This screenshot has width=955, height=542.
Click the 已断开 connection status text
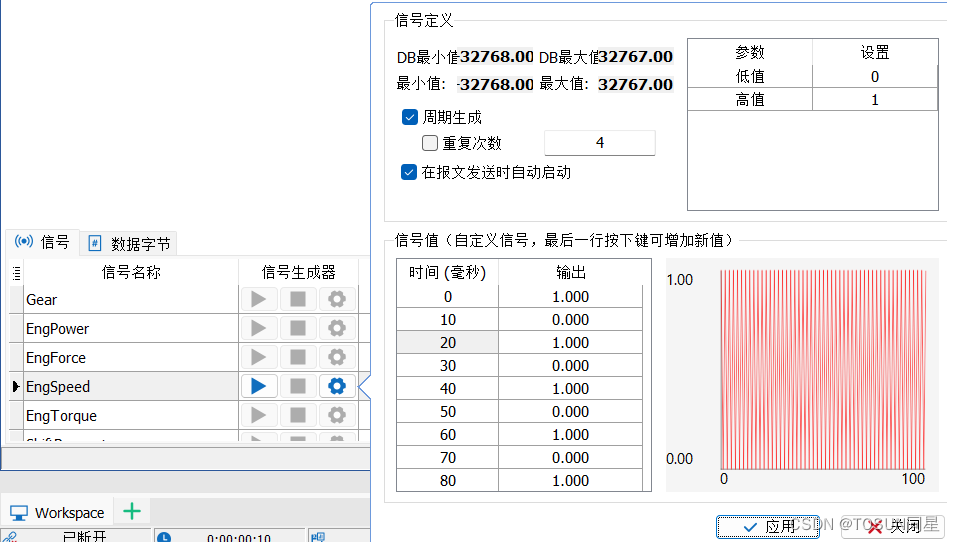(85, 537)
